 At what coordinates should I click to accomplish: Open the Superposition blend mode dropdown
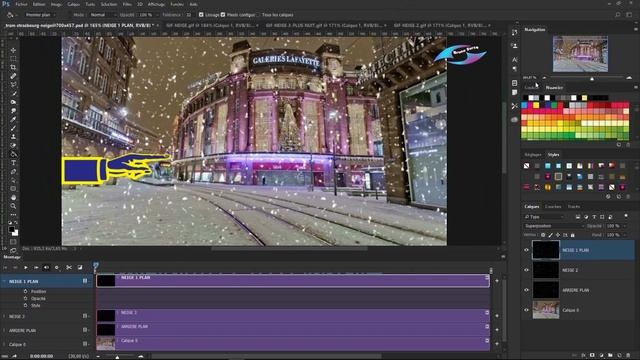(554, 226)
